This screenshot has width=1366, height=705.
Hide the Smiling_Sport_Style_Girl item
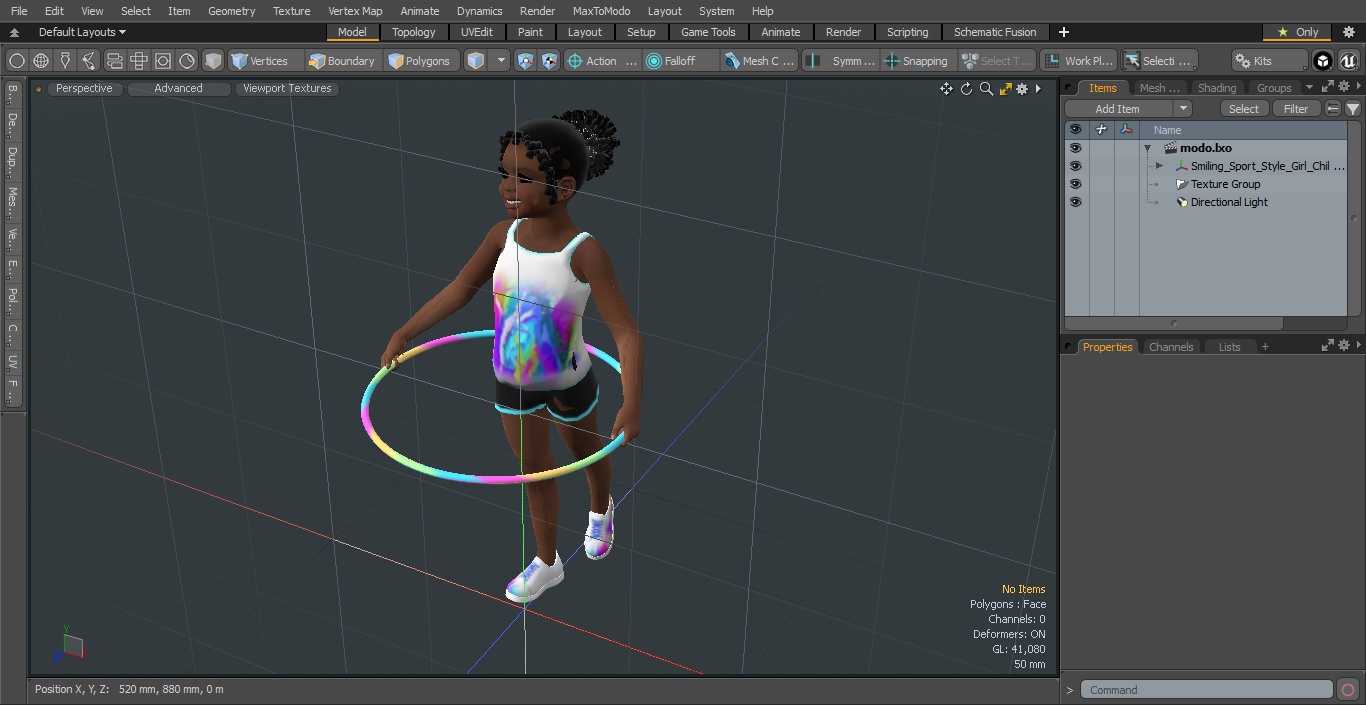[x=1075, y=166]
